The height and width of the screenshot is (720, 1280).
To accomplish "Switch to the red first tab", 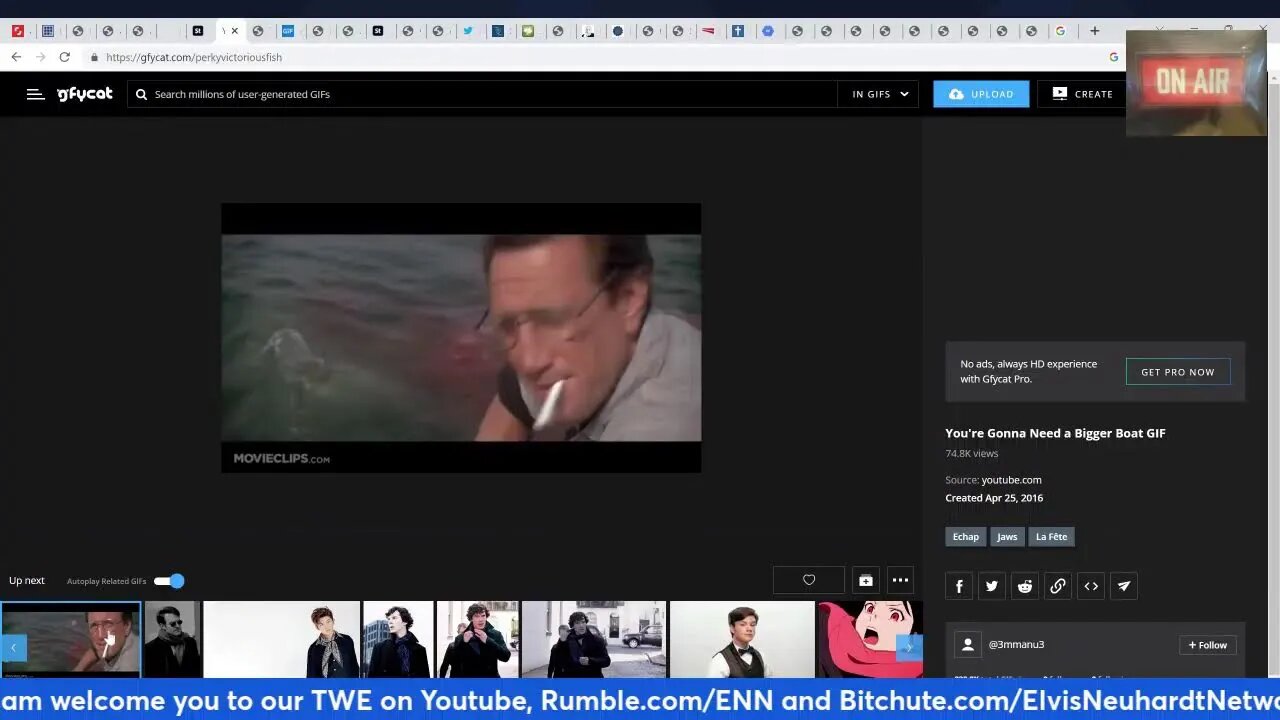I will (18, 31).
